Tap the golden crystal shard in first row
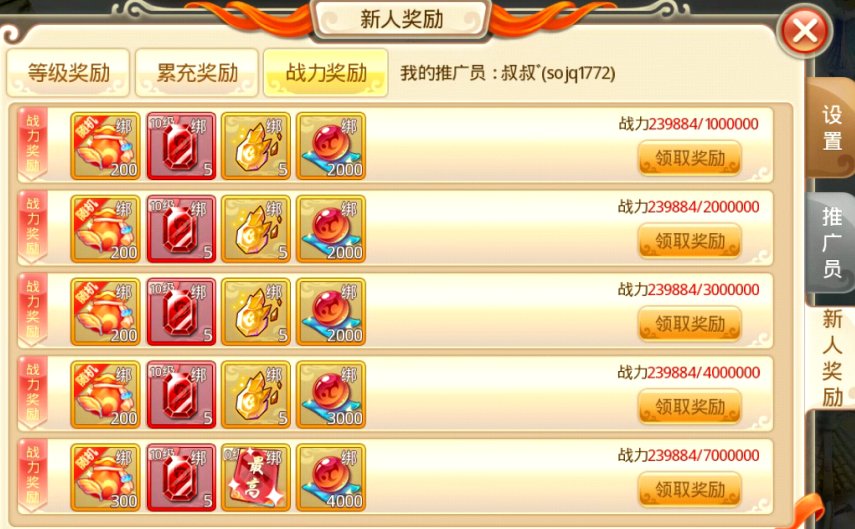The image size is (855, 529). 256,146
